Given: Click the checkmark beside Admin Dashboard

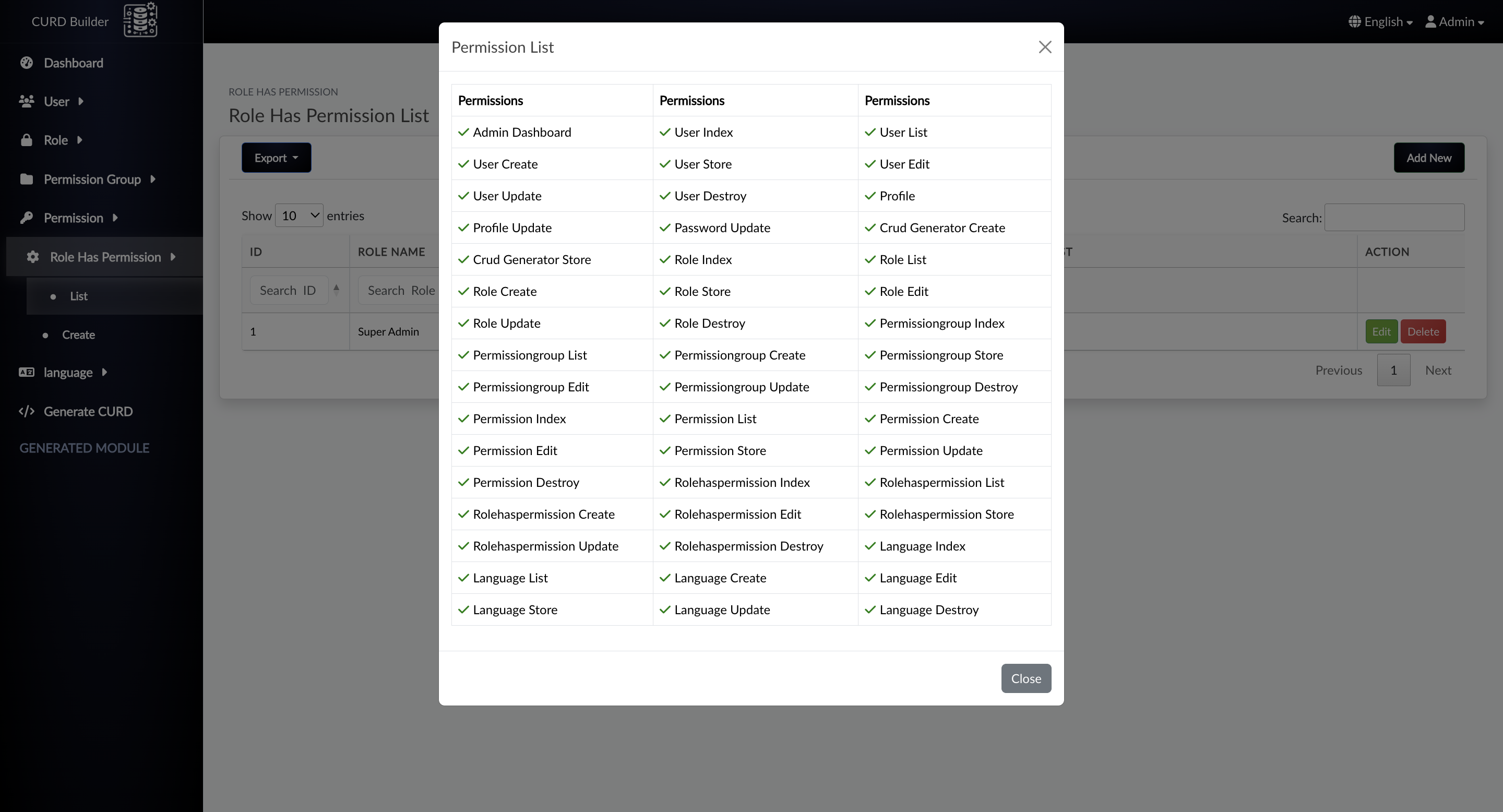Looking at the screenshot, I should (x=464, y=133).
